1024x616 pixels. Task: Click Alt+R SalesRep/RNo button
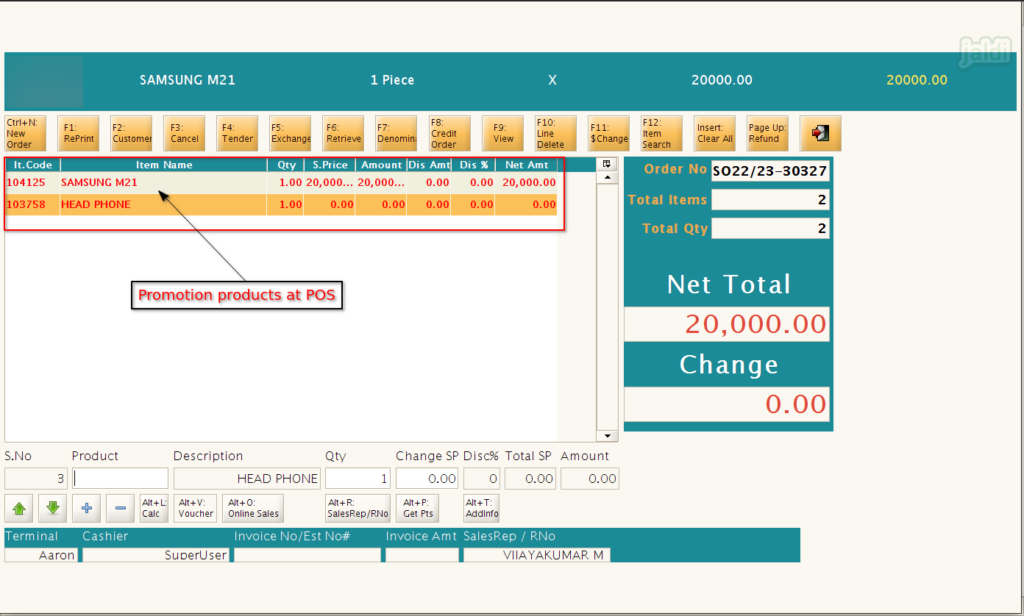coord(358,508)
